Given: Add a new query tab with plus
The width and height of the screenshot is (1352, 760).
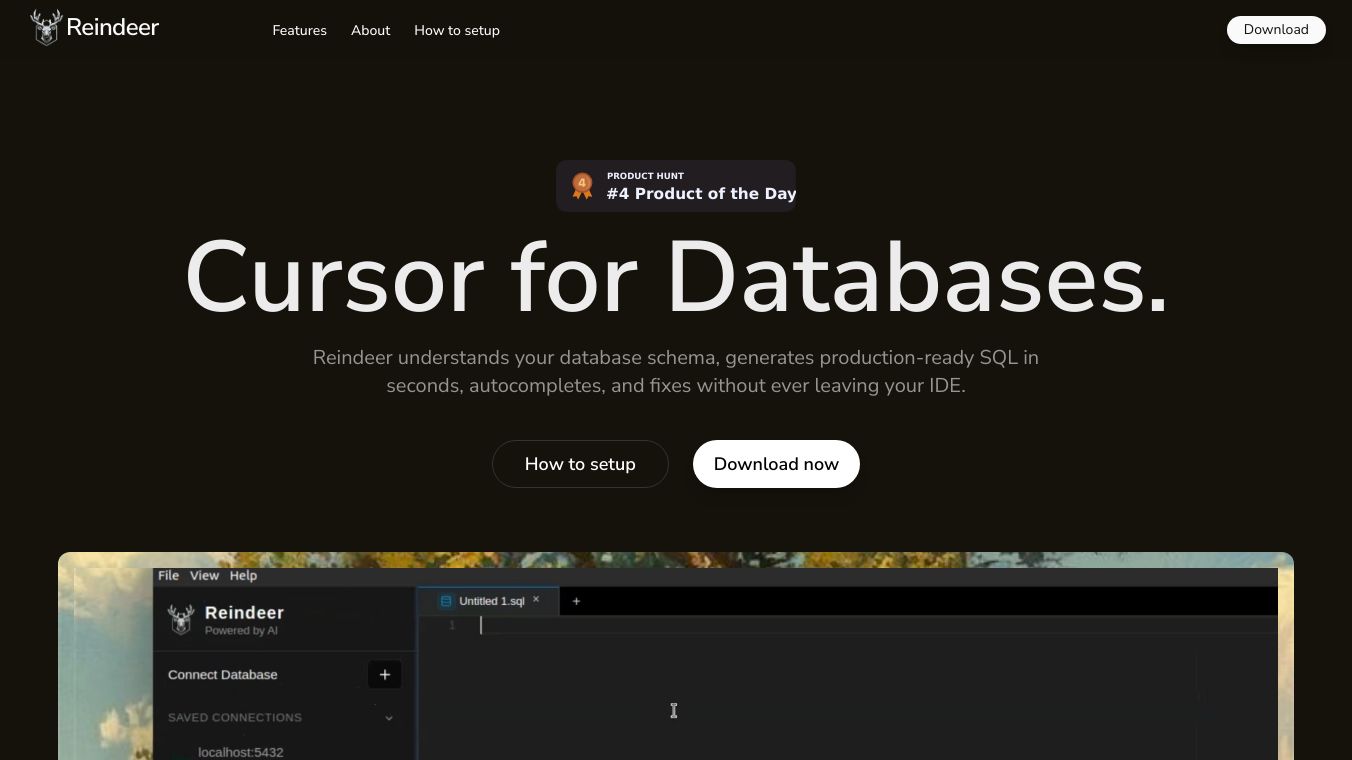Looking at the screenshot, I should click(x=576, y=601).
